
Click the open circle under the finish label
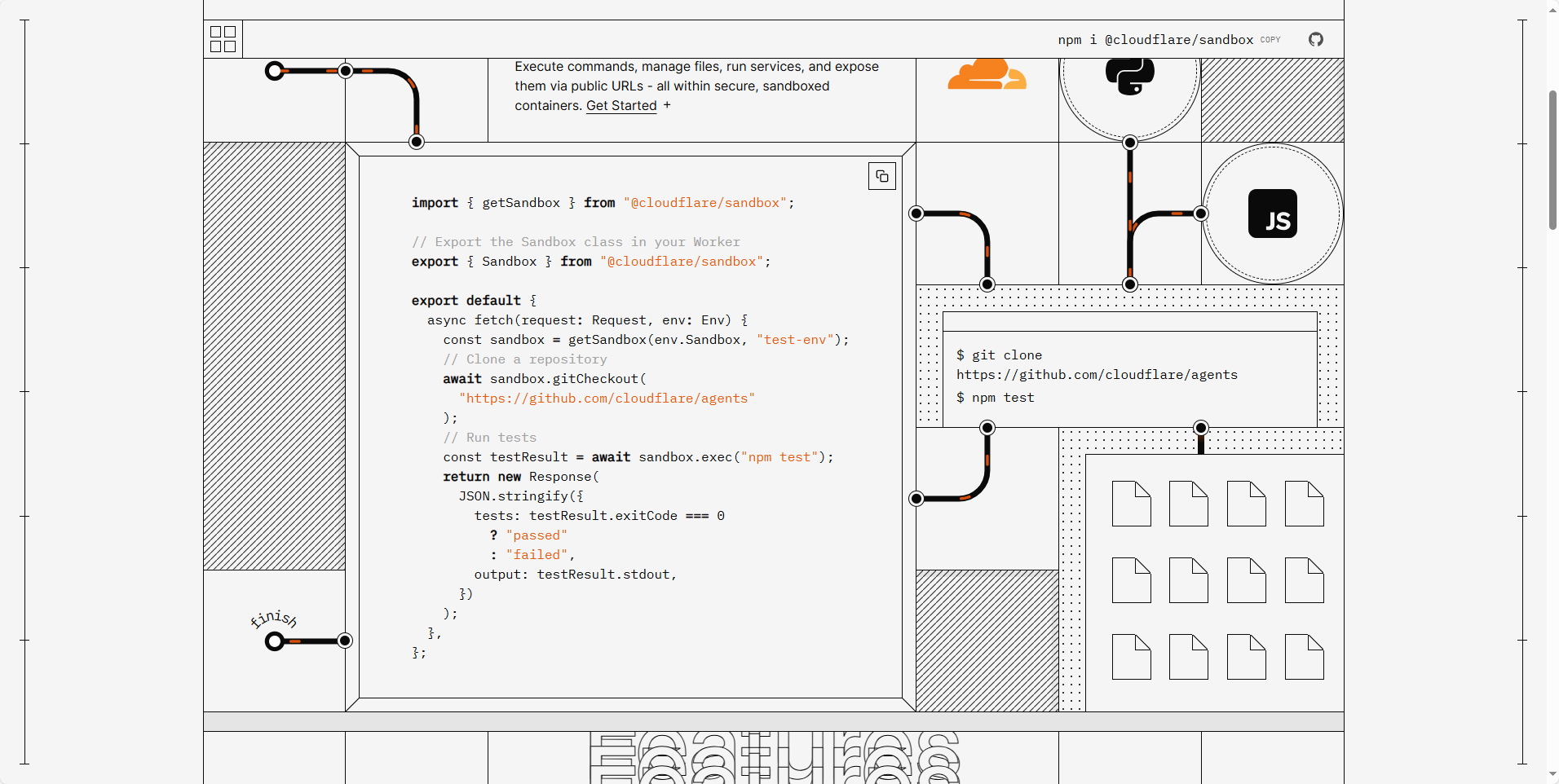(275, 641)
